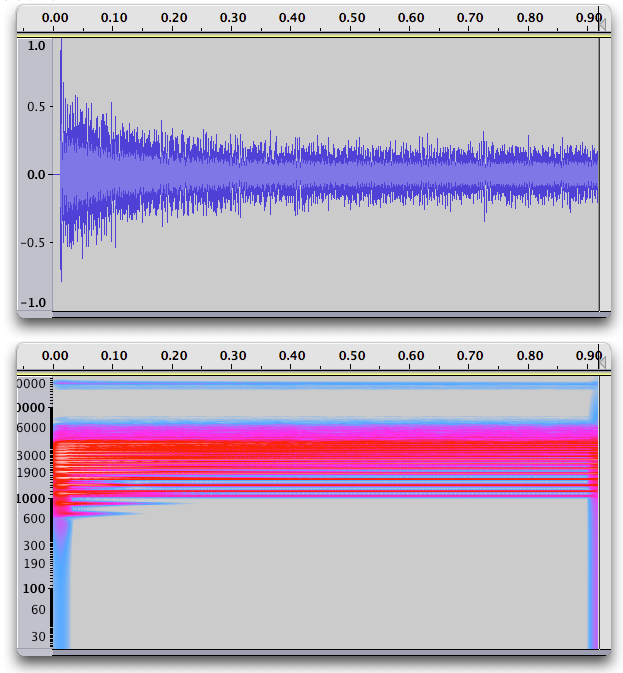The height and width of the screenshot is (673, 623).
Task: Click the 1000 label on the spectrogram frequency scale
Action: (34, 498)
